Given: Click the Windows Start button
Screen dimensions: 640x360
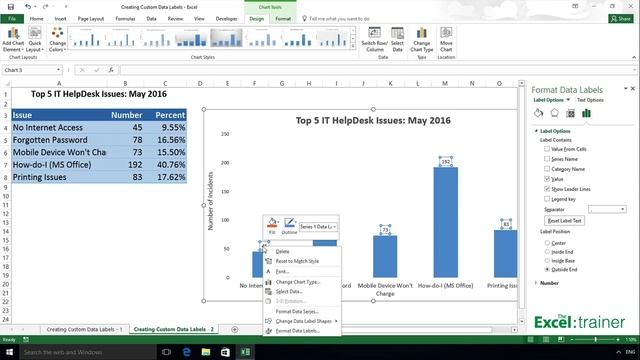Looking at the screenshot, I should point(9,352).
